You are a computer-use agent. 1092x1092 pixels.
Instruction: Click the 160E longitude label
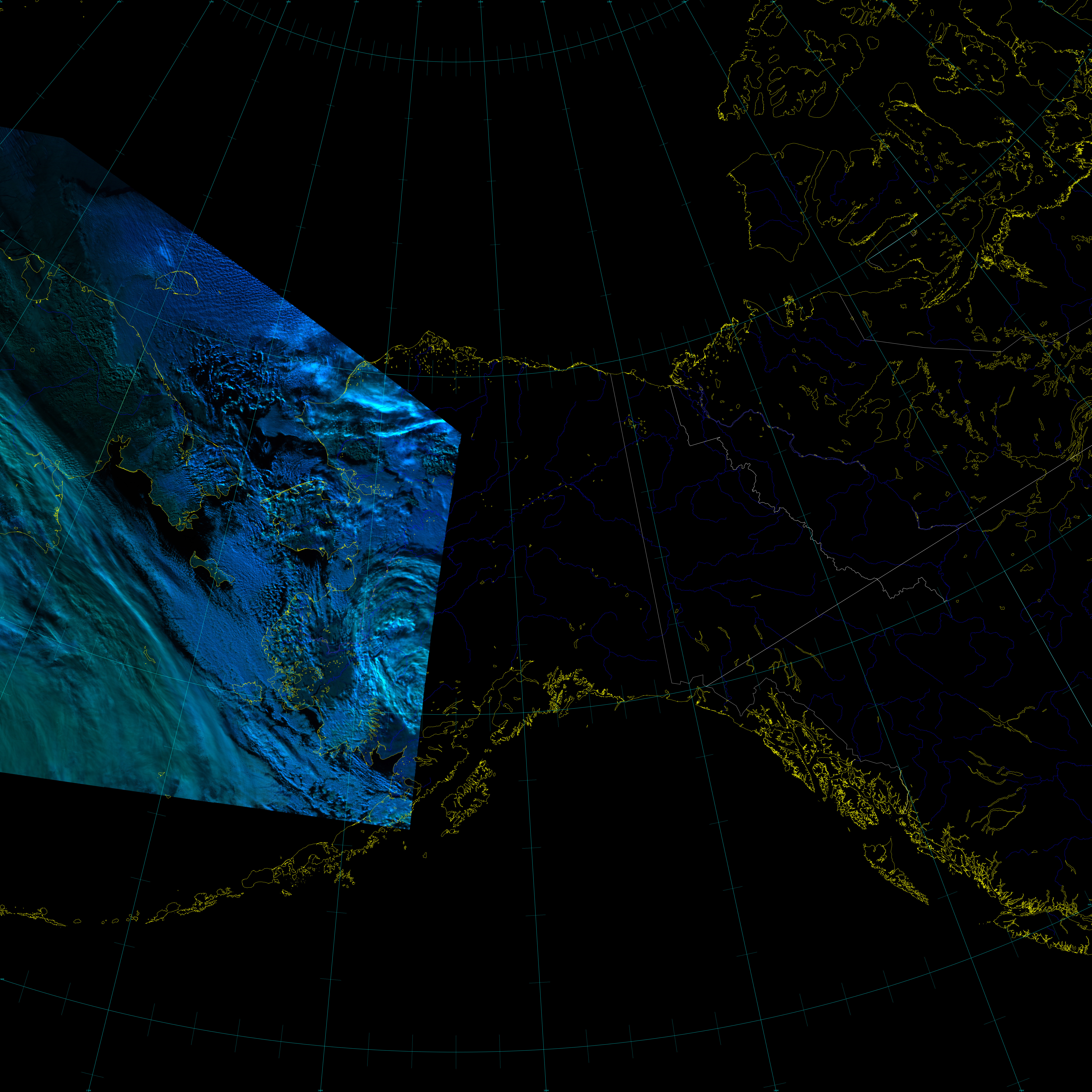pos(119,2)
